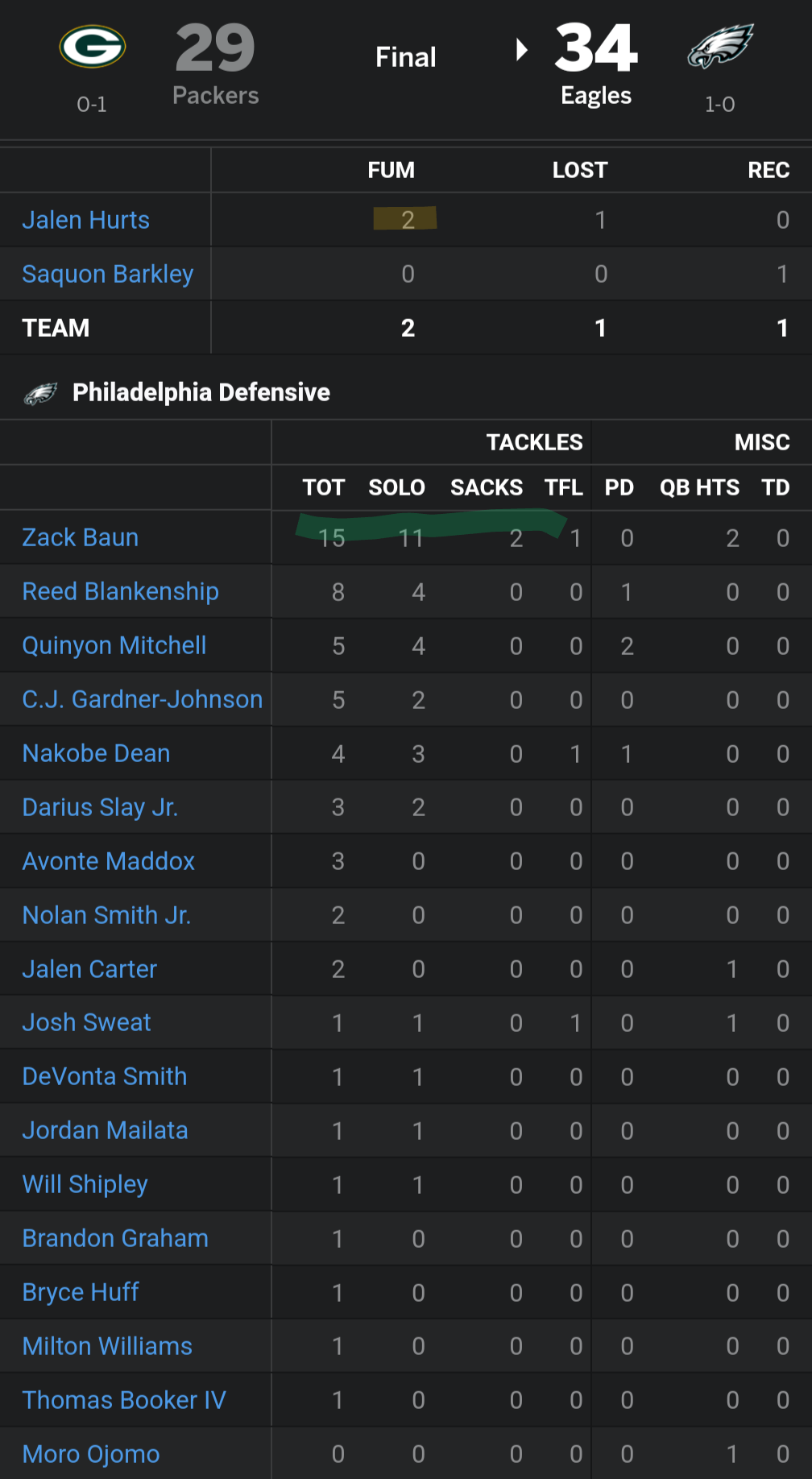Viewport: 812px width, 1479px height.
Task: Open Saquon Barkley player link
Action: 108,274
